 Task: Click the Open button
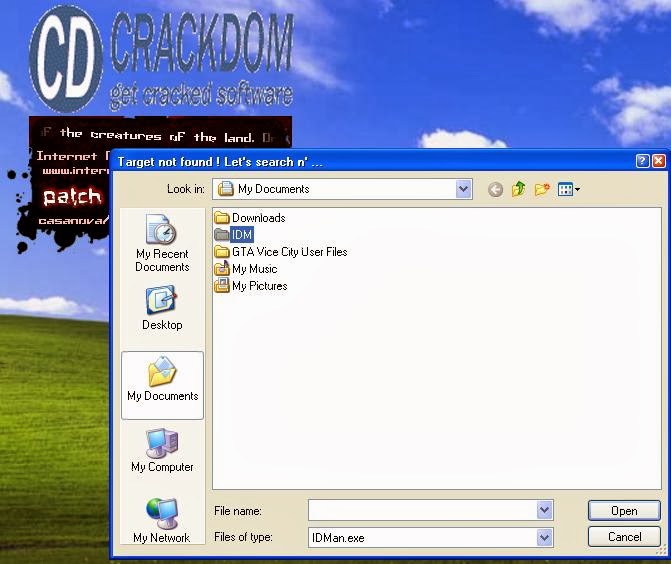click(x=624, y=511)
